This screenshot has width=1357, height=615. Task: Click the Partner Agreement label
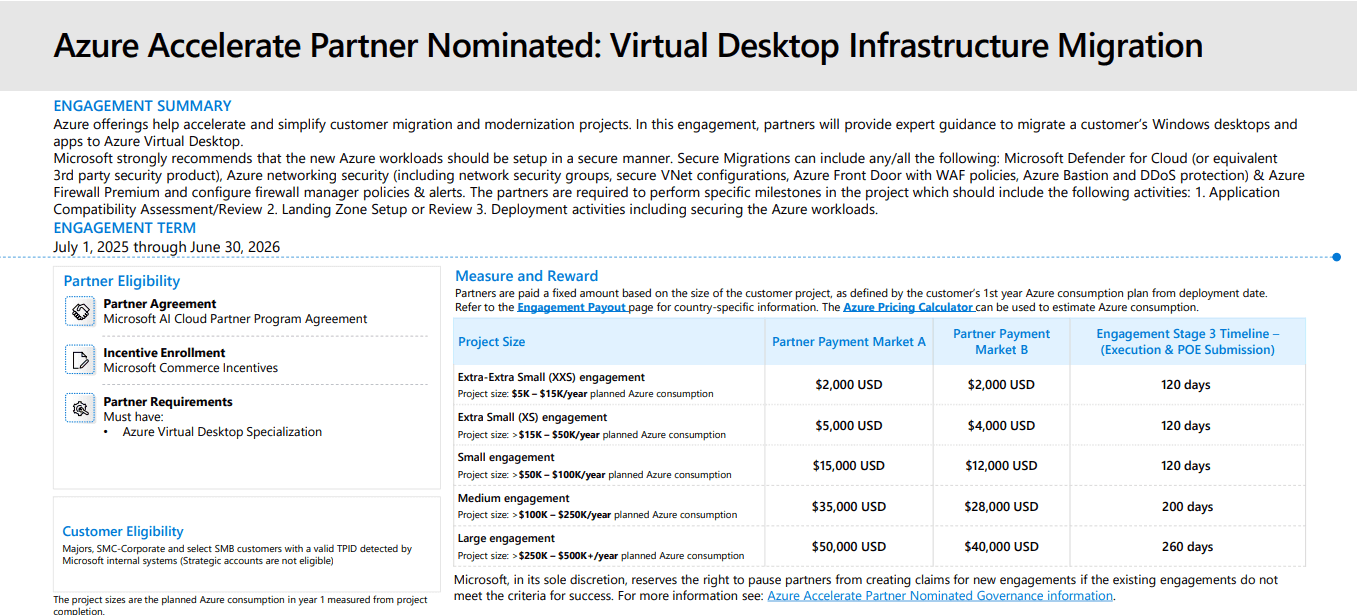(x=160, y=304)
